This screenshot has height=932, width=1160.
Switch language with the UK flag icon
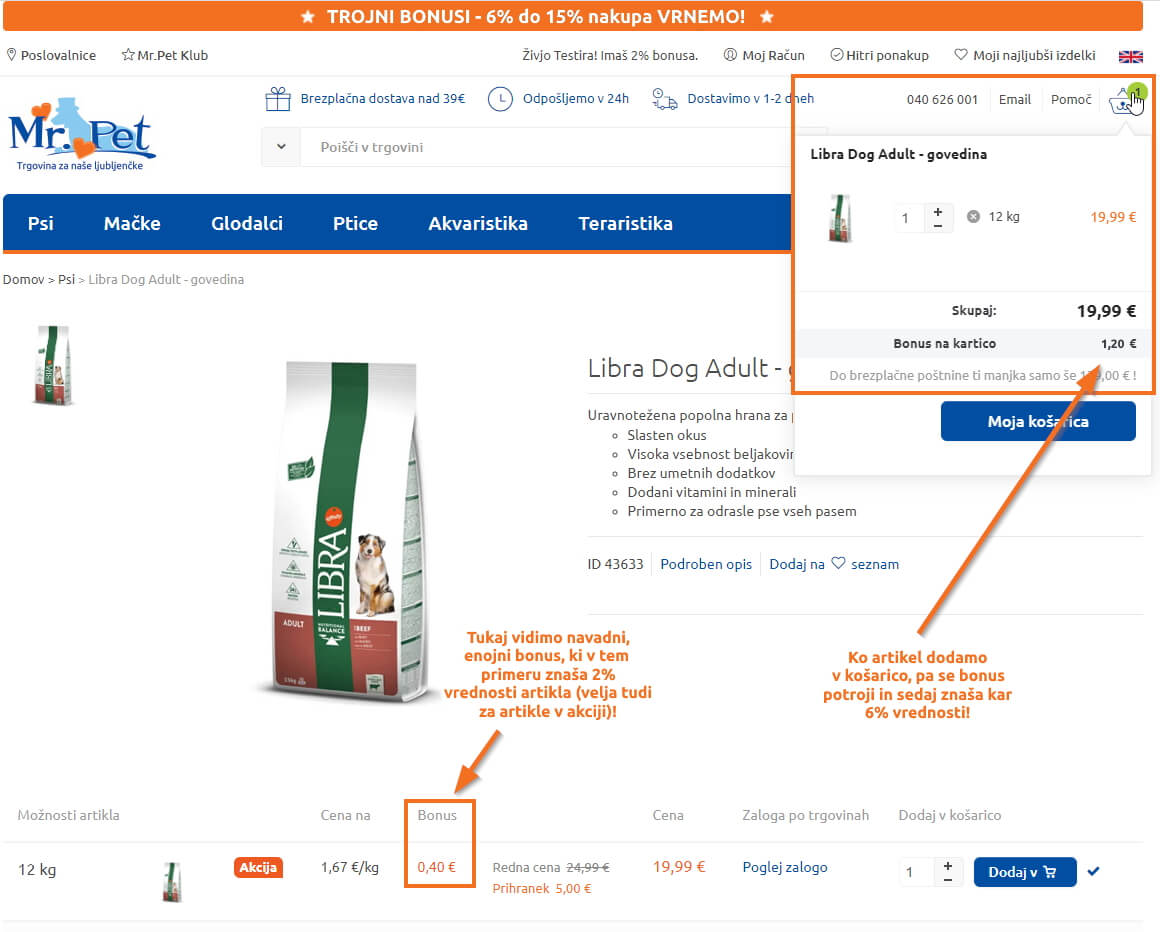pos(1130,56)
